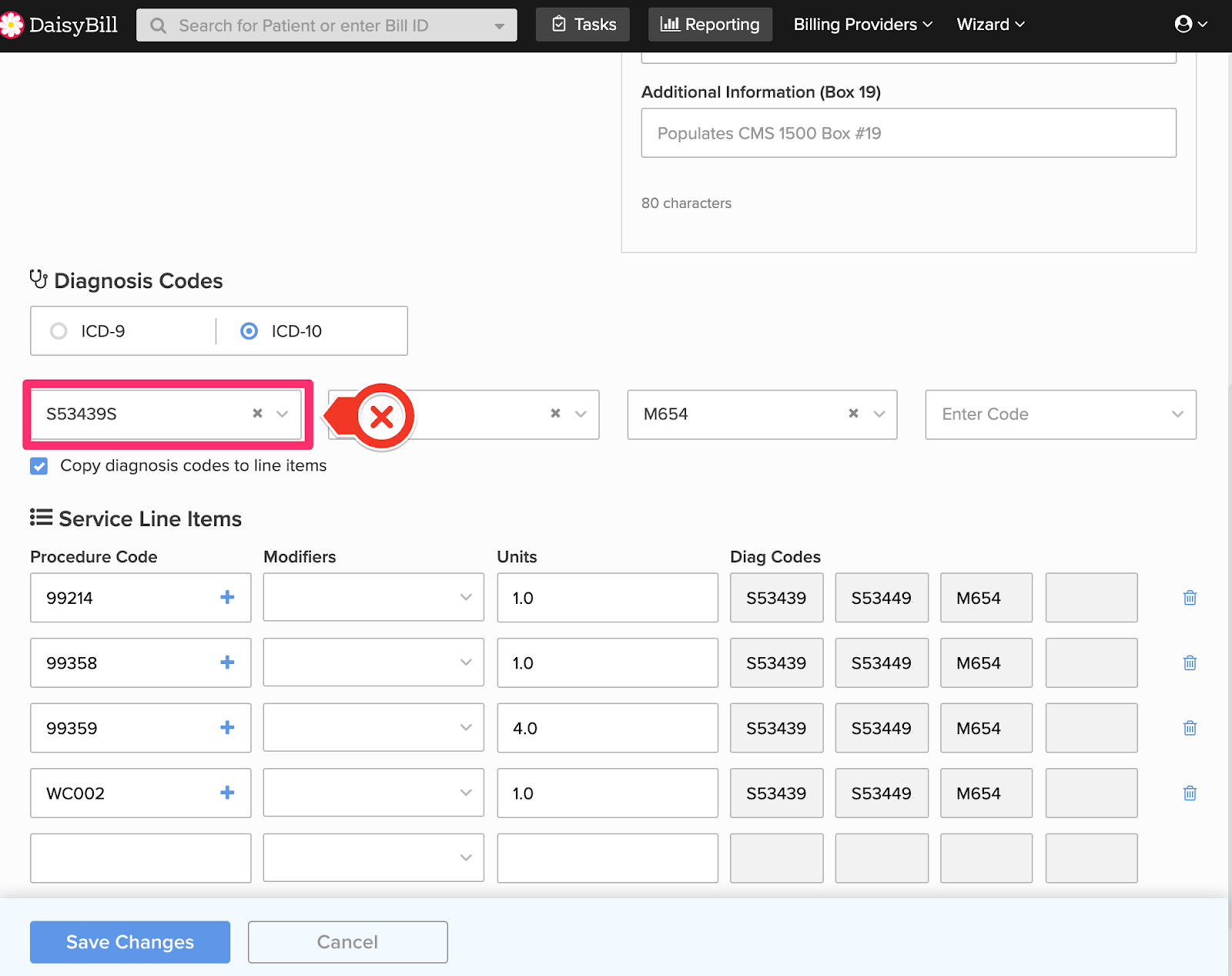Click the Additional Information Box 19 field

(x=909, y=133)
